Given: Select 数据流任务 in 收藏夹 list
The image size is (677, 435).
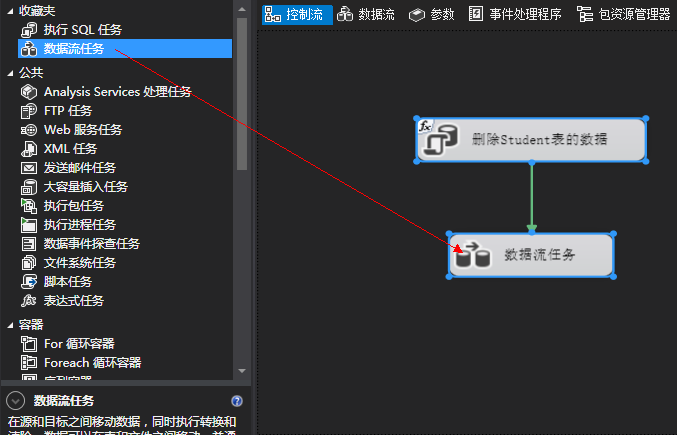Looking at the screenshot, I should (125, 49).
